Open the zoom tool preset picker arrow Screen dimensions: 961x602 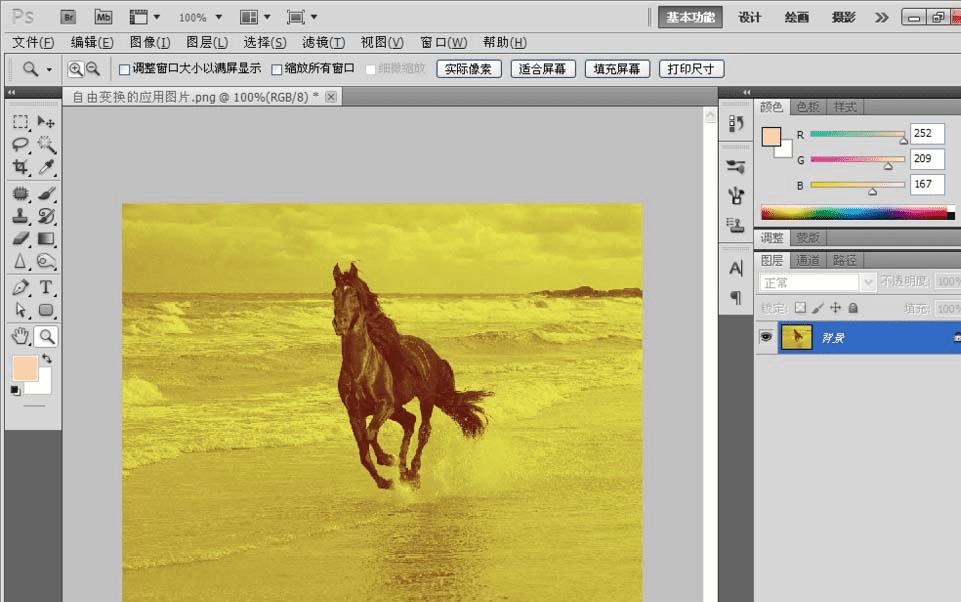pos(49,69)
